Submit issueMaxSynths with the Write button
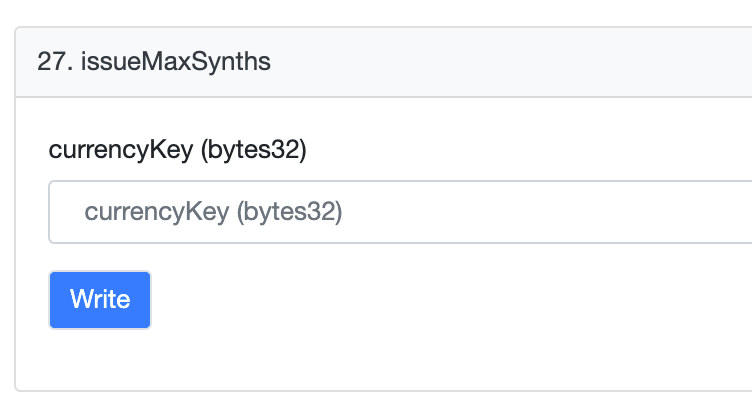Viewport: 752px width, 416px height. pyautogui.click(x=100, y=300)
